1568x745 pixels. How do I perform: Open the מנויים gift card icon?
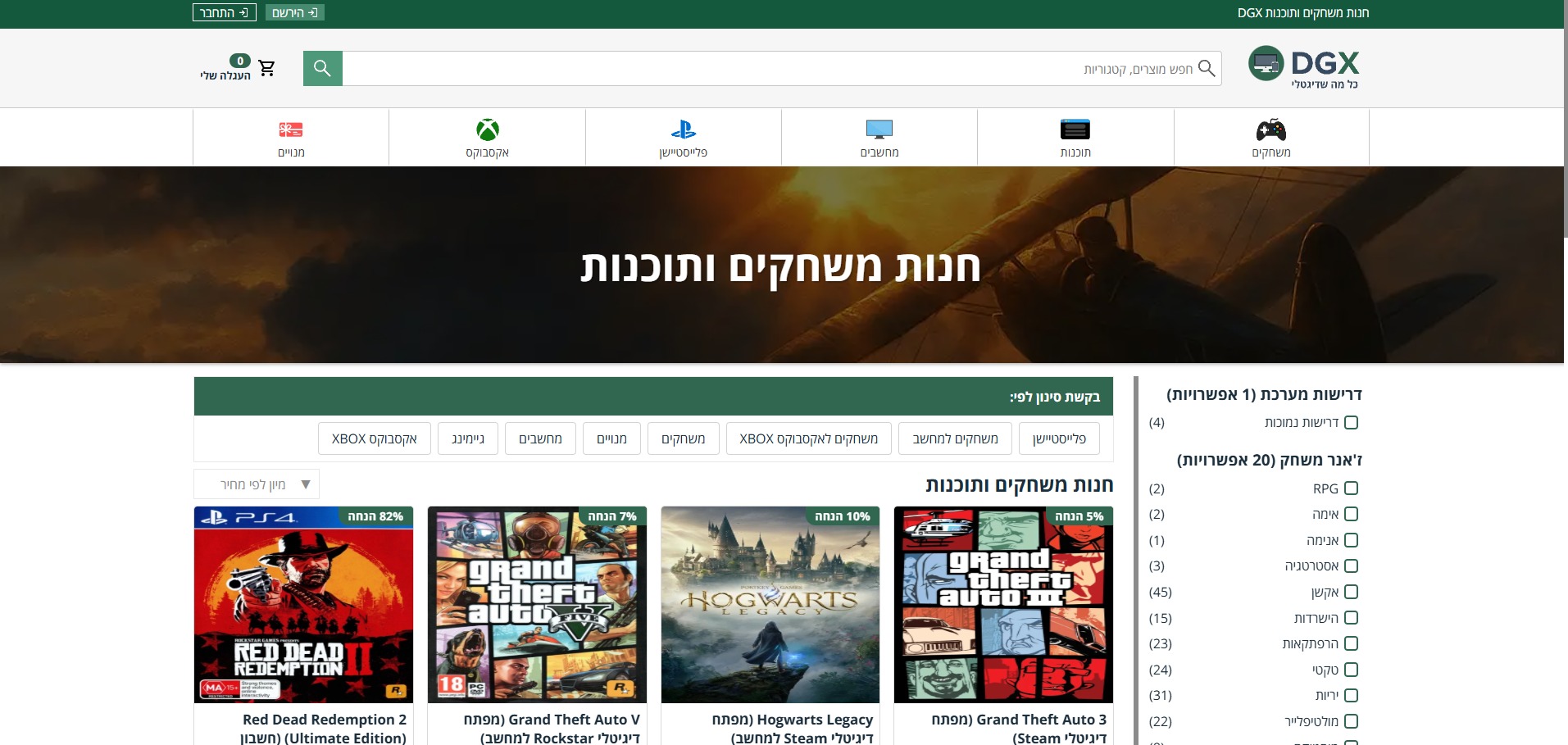pyautogui.click(x=291, y=129)
